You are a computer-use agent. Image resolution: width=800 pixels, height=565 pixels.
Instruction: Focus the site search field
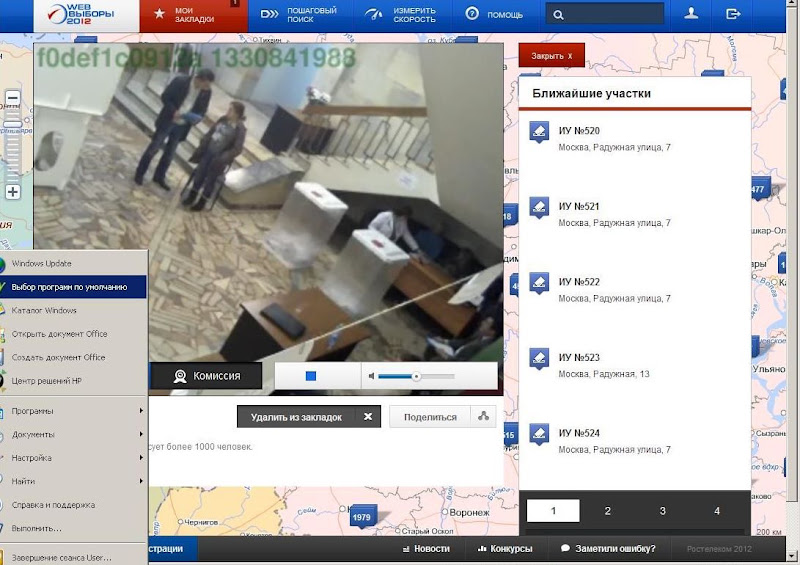click(605, 14)
